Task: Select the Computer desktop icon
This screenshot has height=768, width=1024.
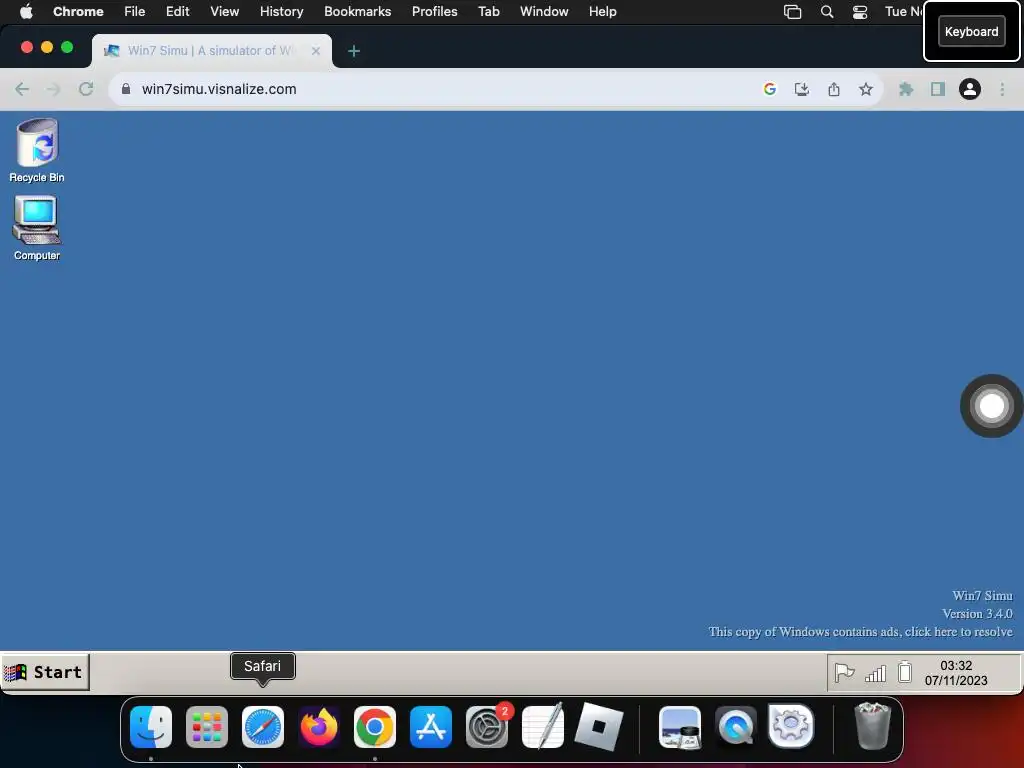Action: [x=37, y=228]
